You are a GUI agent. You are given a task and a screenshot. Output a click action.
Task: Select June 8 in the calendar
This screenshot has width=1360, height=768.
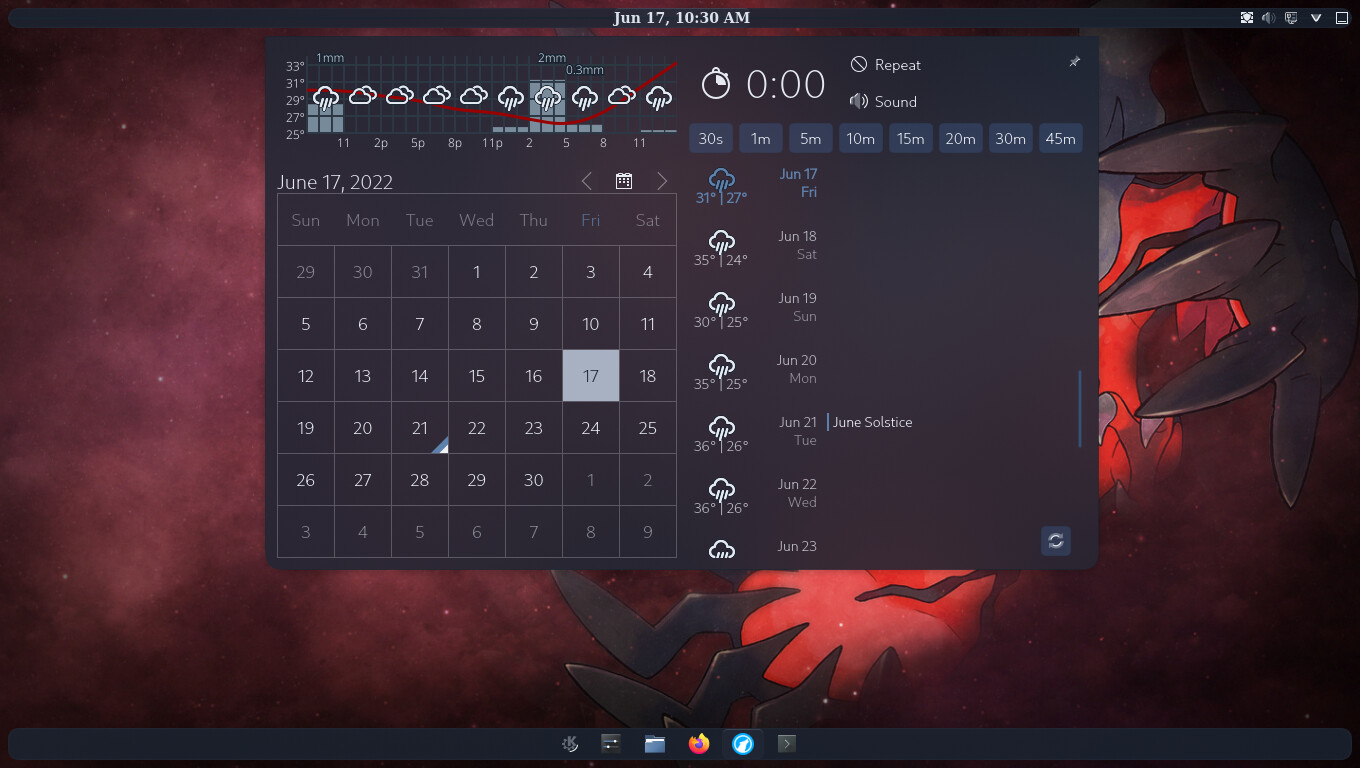click(477, 324)
